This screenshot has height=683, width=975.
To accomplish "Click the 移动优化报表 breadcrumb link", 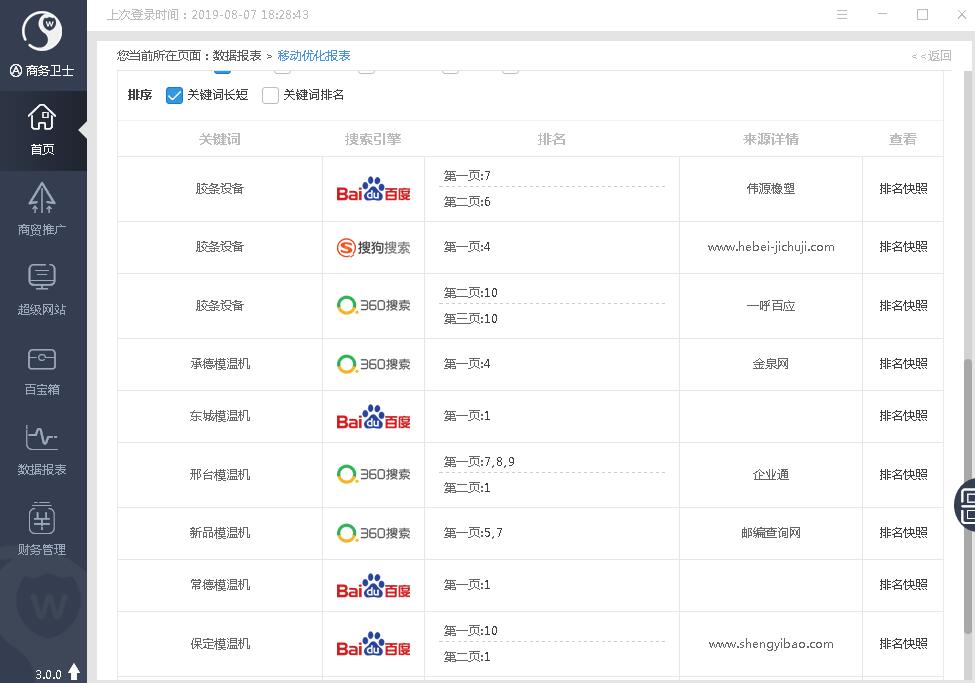I will (x=314, y=56).
